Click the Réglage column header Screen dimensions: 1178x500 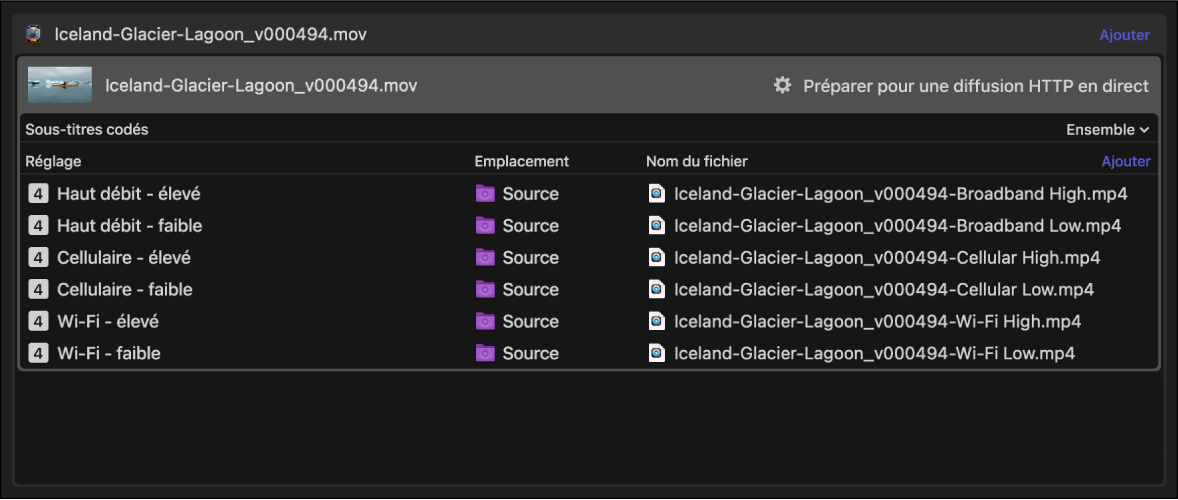[53, 162]
